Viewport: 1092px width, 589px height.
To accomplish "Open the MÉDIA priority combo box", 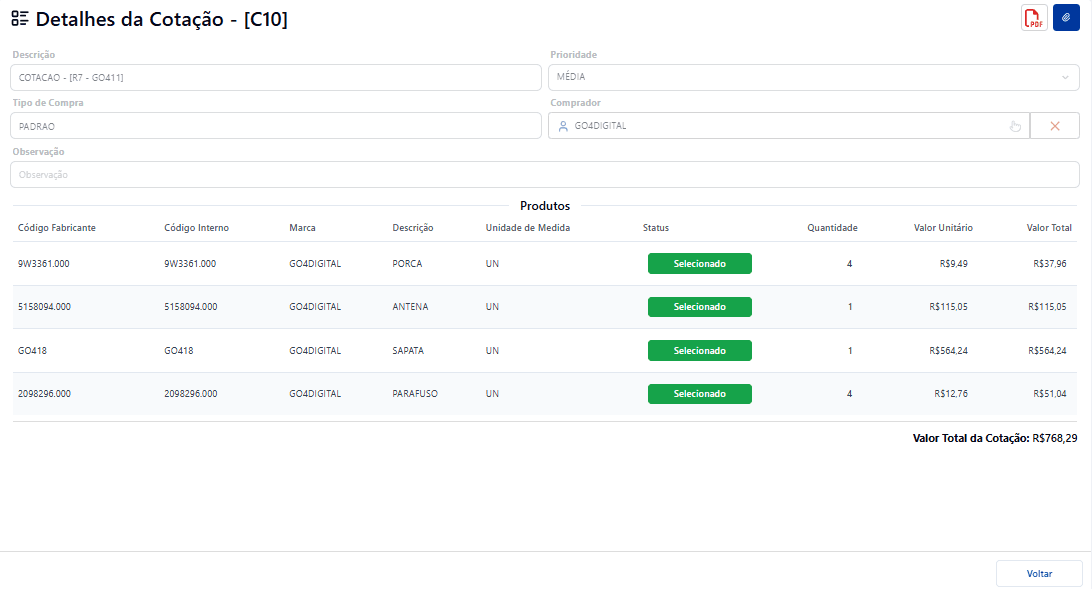I will [813, 77].
